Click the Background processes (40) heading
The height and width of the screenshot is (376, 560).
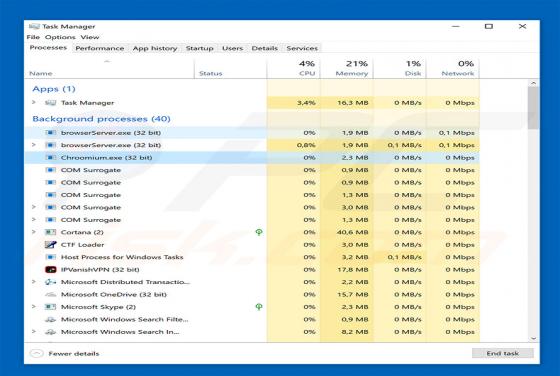[x=101, y=119]
